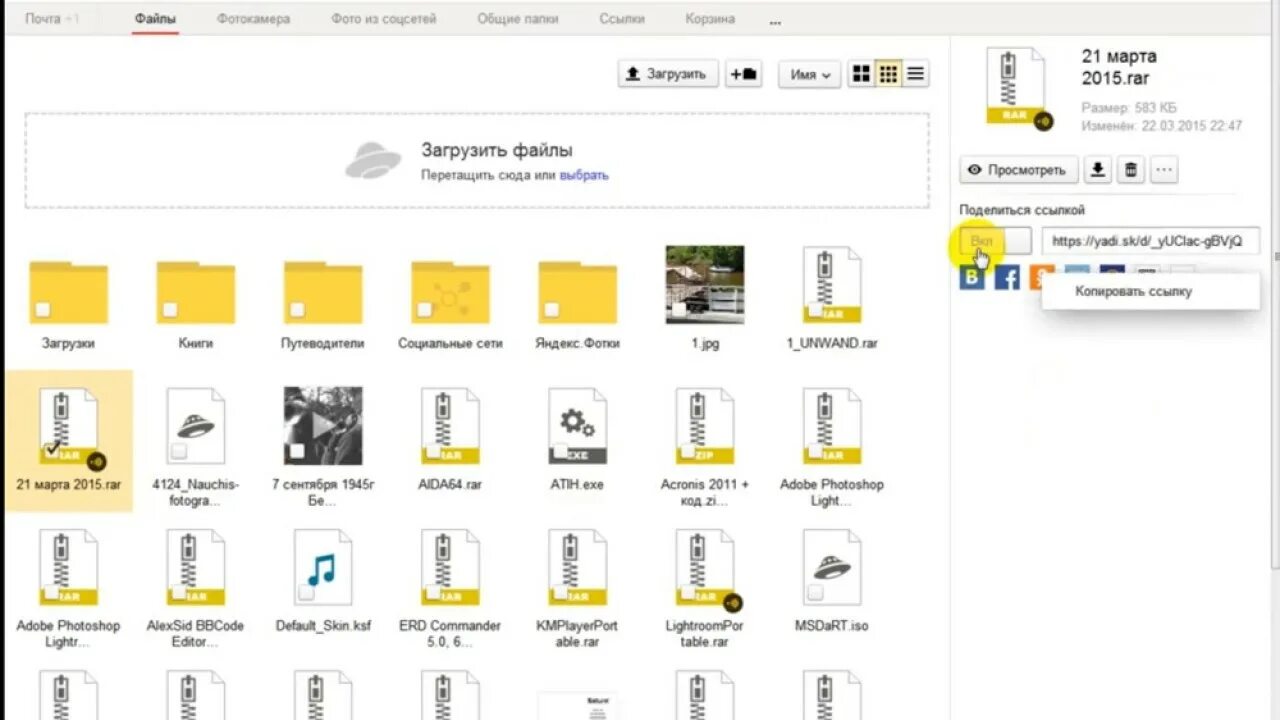Select the Файлы tab

(x=156, y=19)
